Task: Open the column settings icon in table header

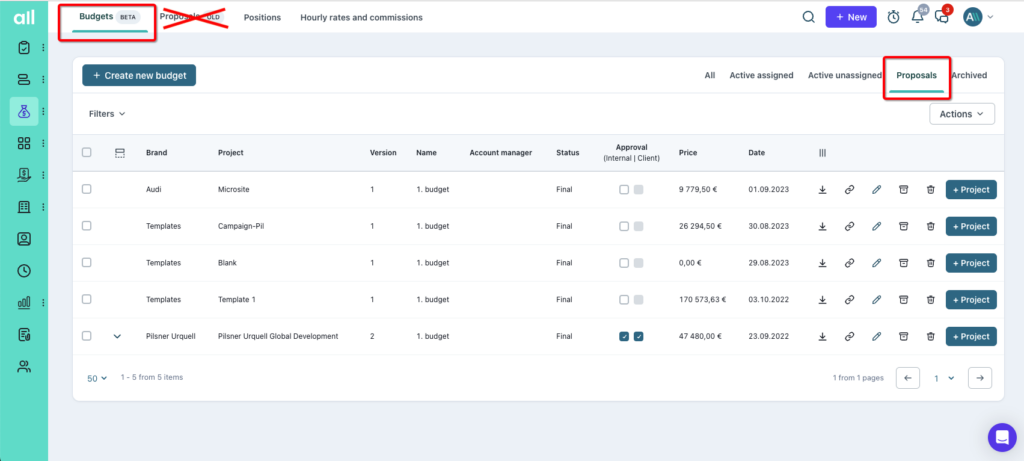Action: click(x=822, y=153)
